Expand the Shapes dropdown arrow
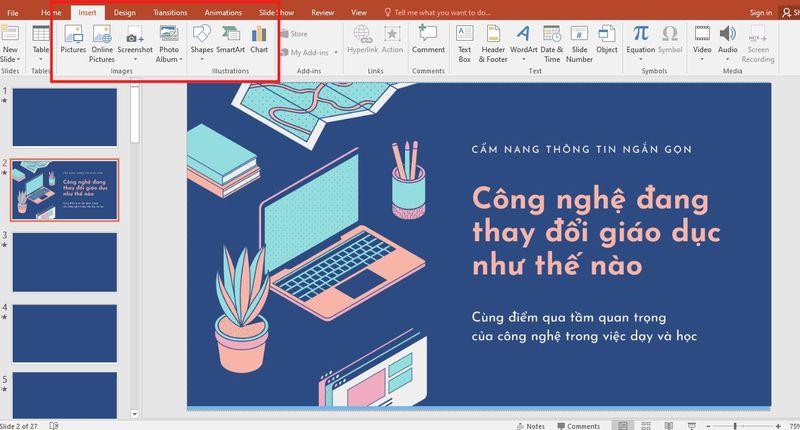Image resolution: width=800 pixels, height=430 pixels. pyautogui.click(x=202, y=60)
